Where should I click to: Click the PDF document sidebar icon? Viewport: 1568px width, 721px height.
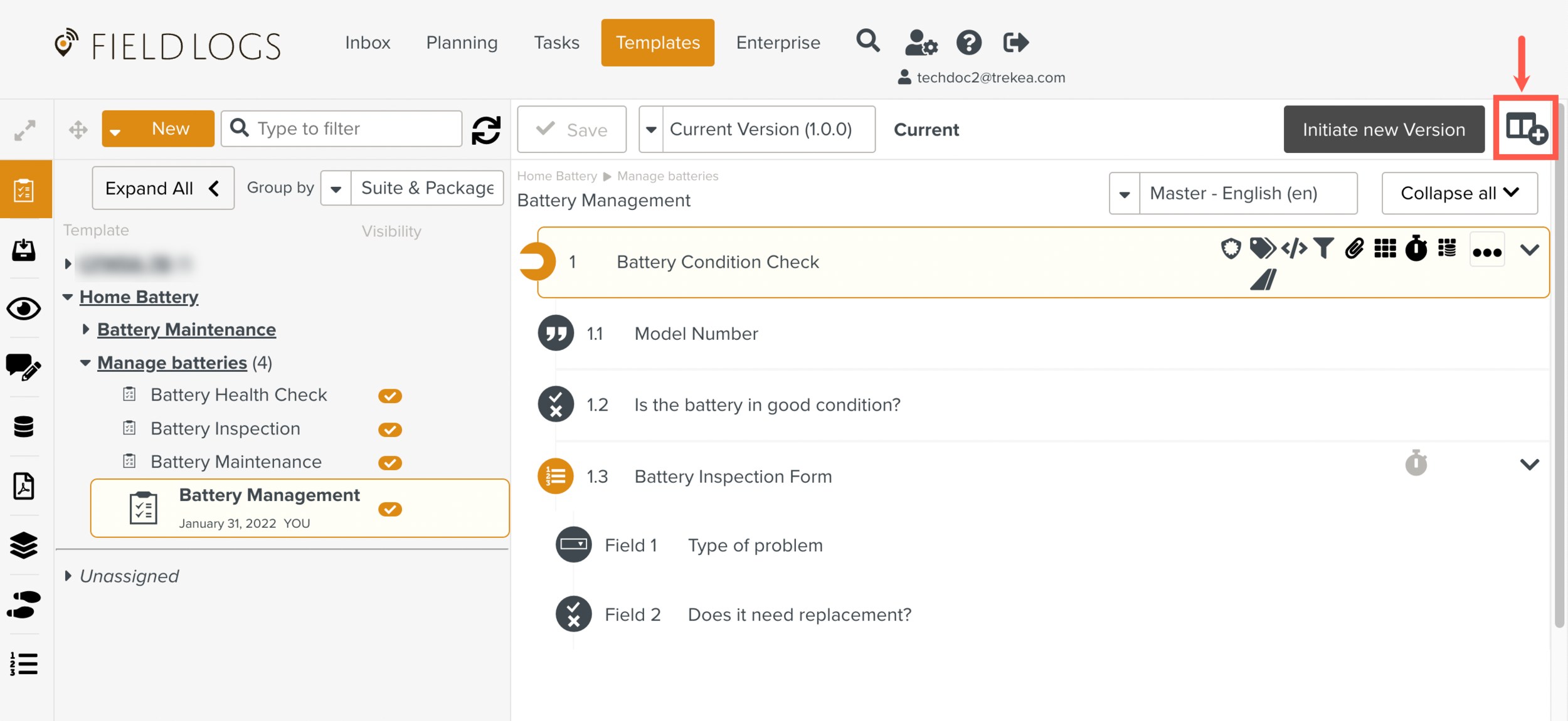click(x=24, y=487)
